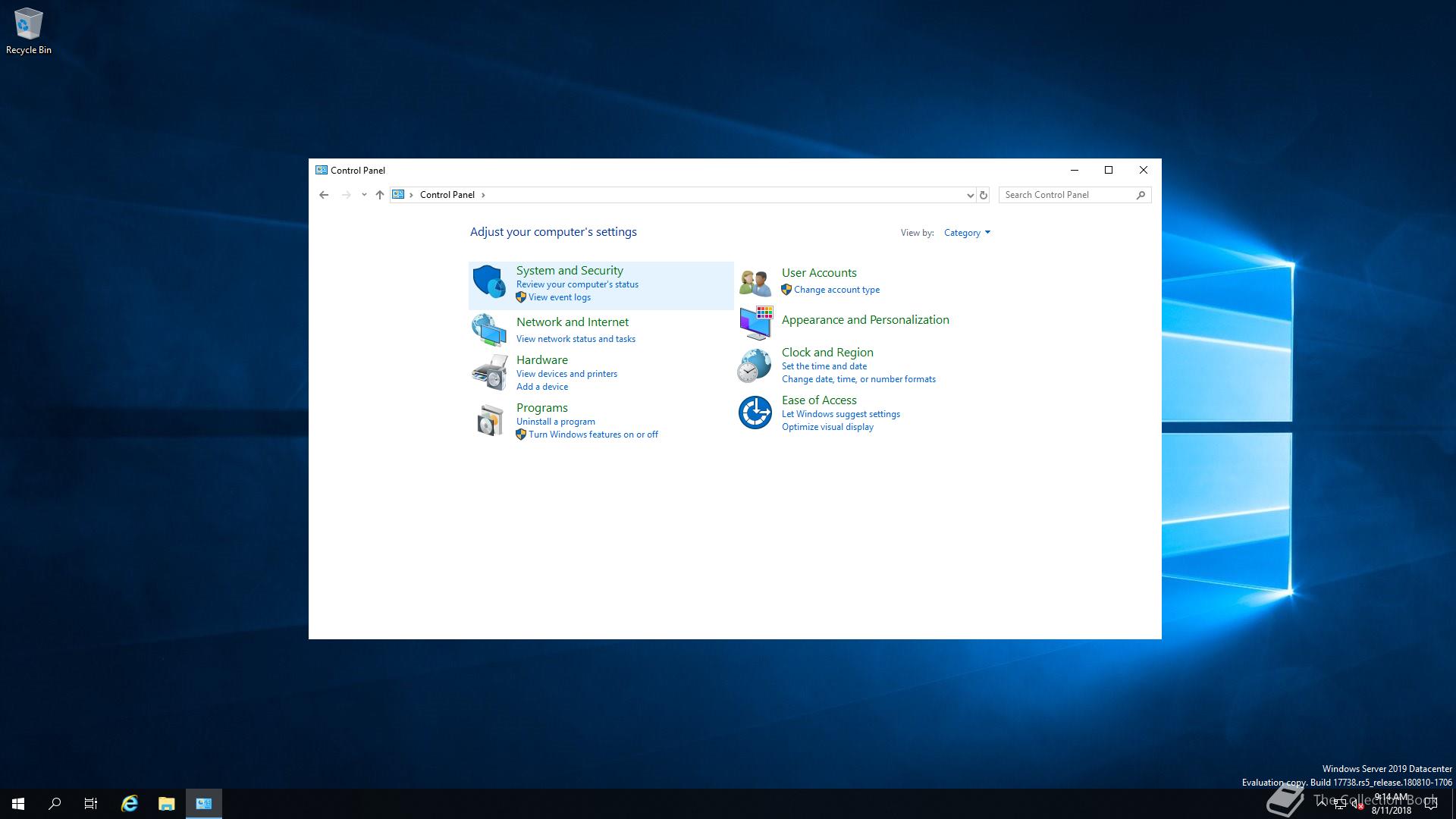
Task: Click View network status and tasks
Action: pyautogui.click(x=576, y=339)
